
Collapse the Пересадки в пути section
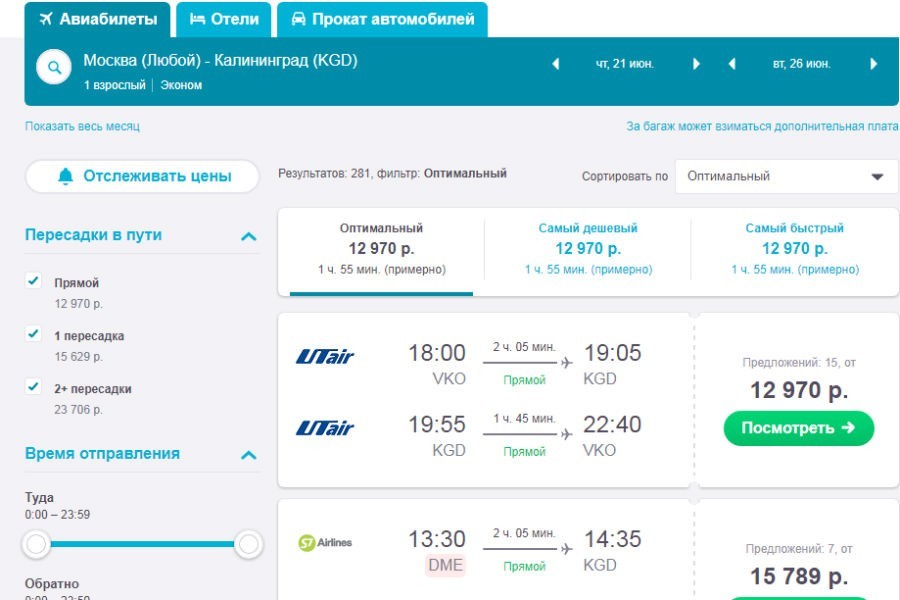click(249, 236)
